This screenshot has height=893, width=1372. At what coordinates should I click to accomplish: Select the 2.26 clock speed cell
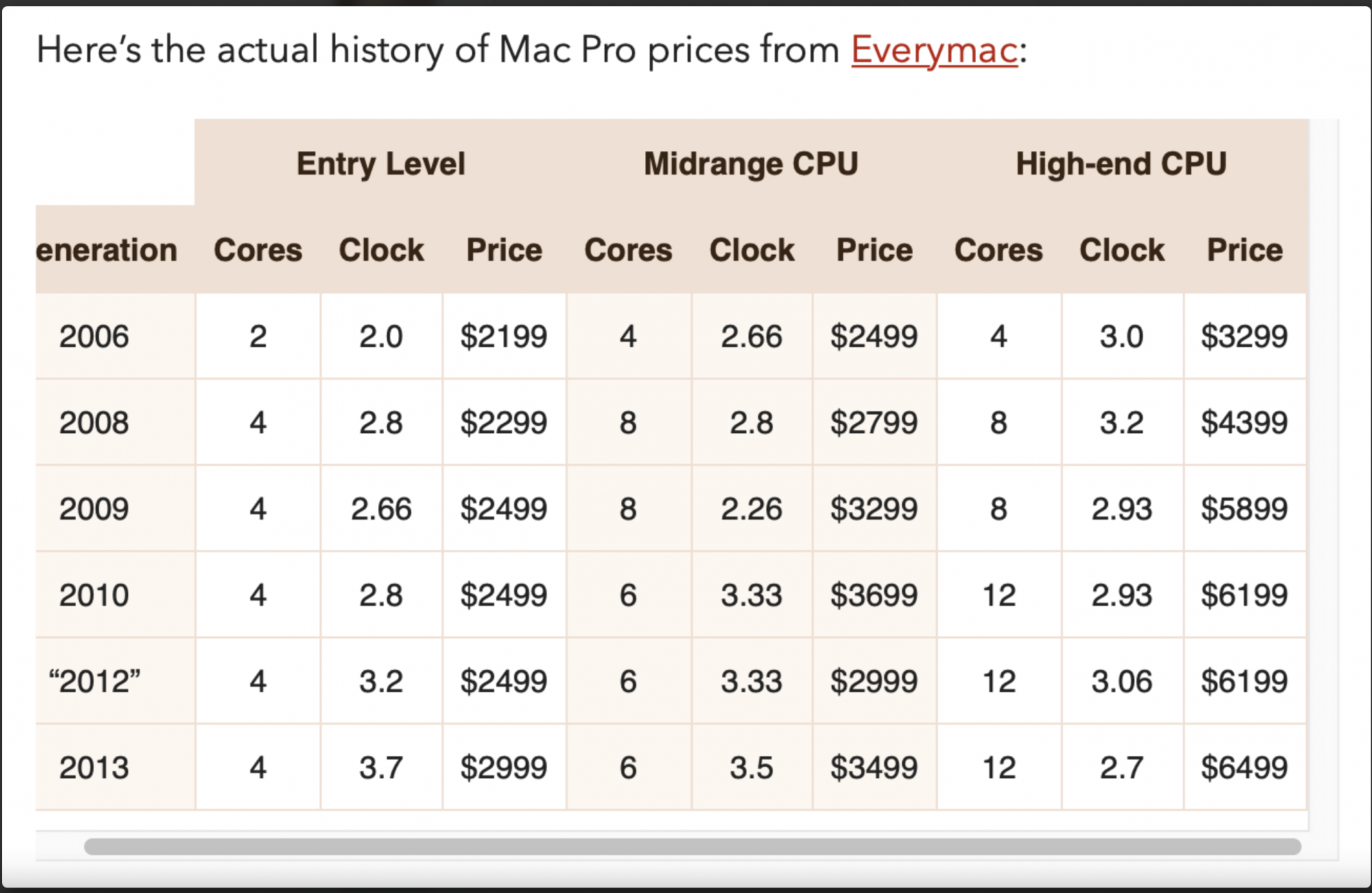point(751,509)
